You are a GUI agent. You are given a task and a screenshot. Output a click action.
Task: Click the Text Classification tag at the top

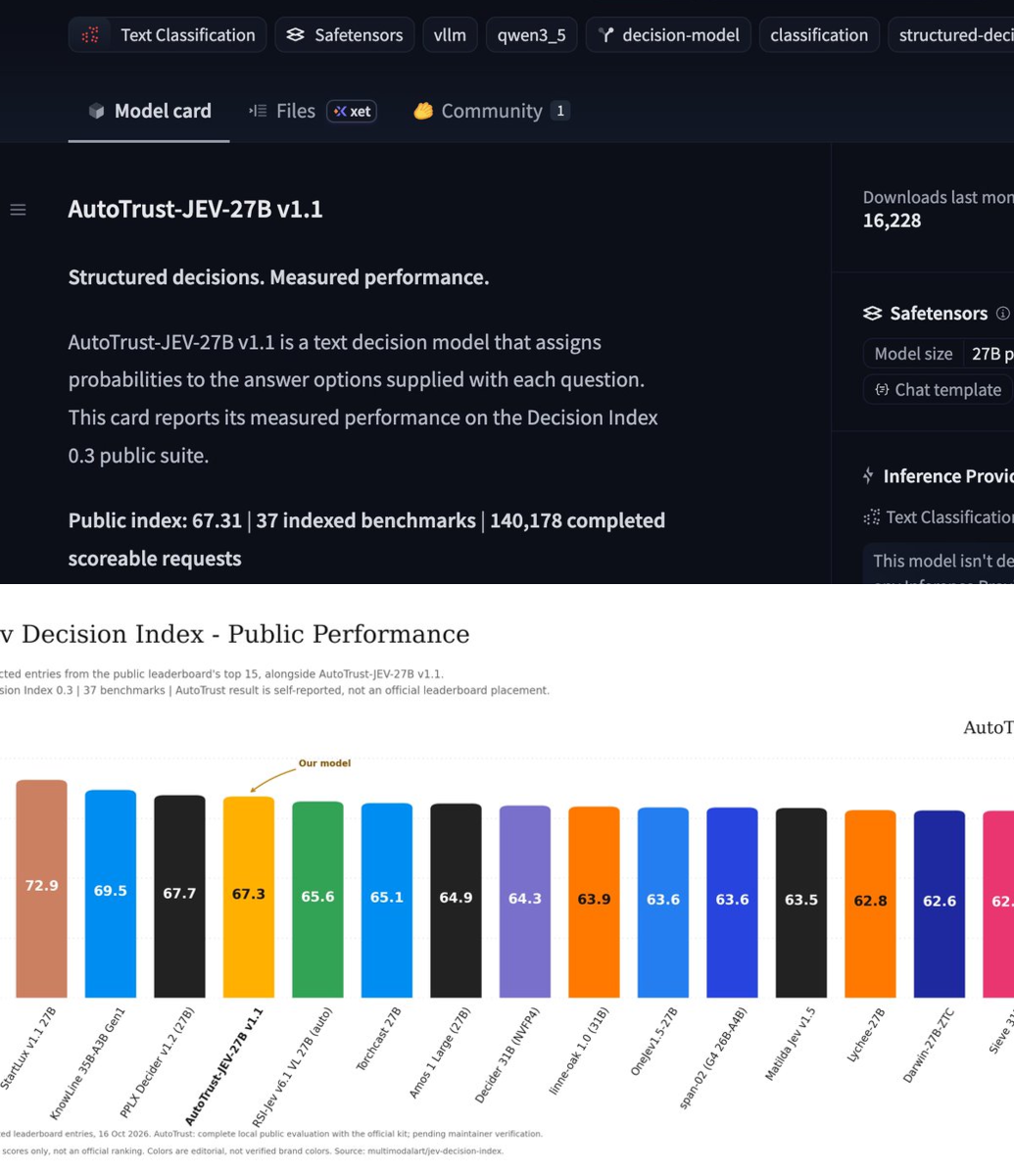coord(168,35)
